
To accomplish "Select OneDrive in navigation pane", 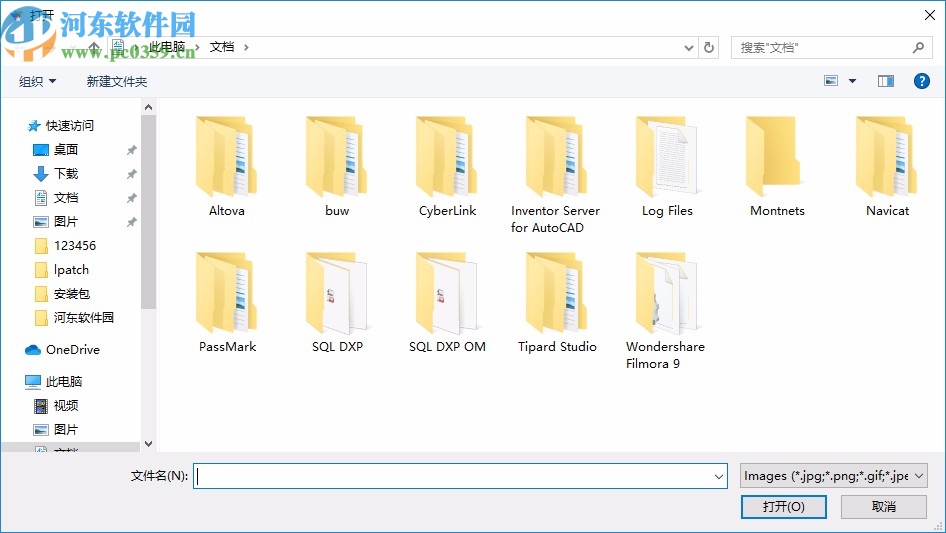I will click(x=72, y=349).
